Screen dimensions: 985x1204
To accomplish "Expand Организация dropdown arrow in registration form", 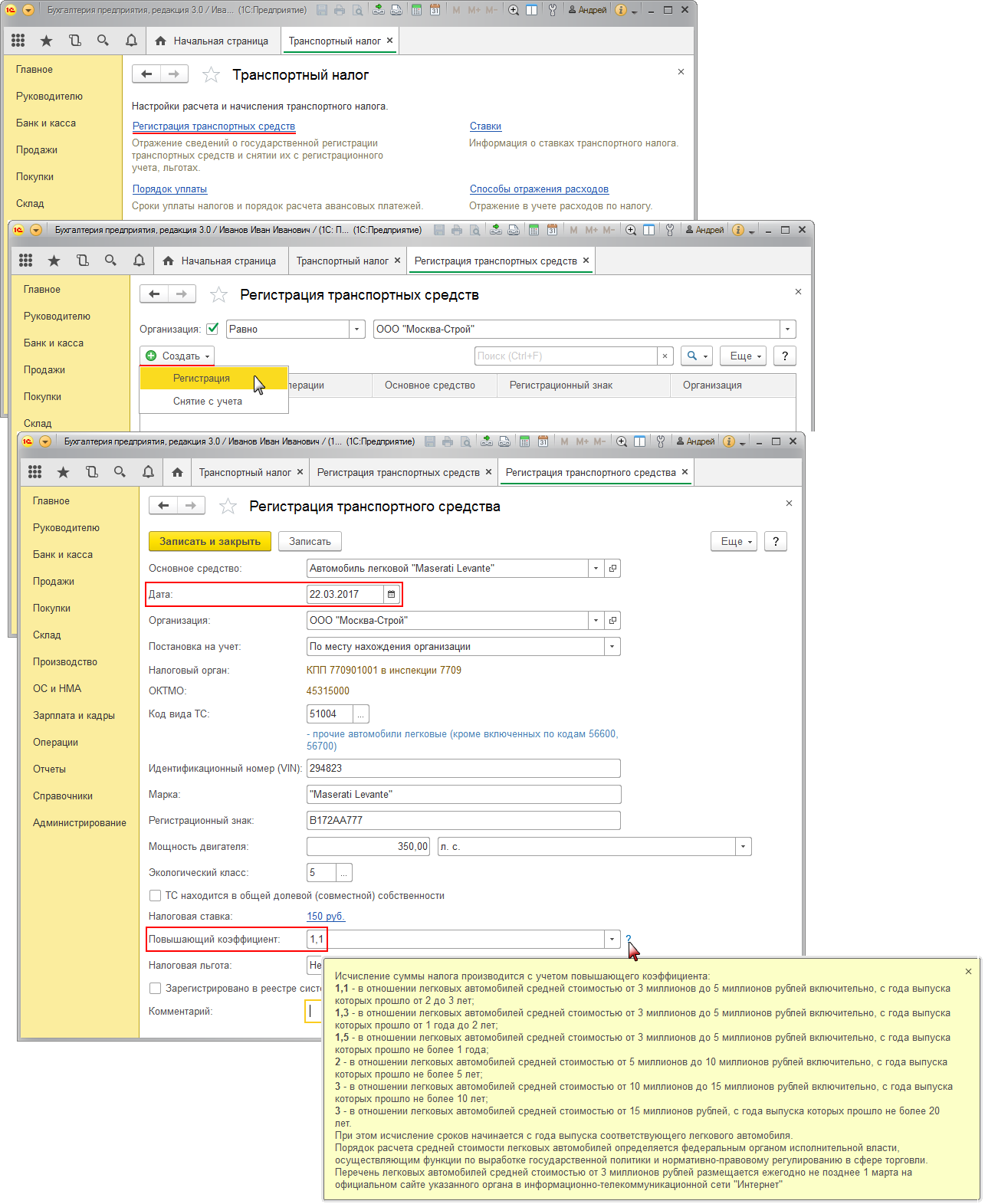I will pos(596,621).
